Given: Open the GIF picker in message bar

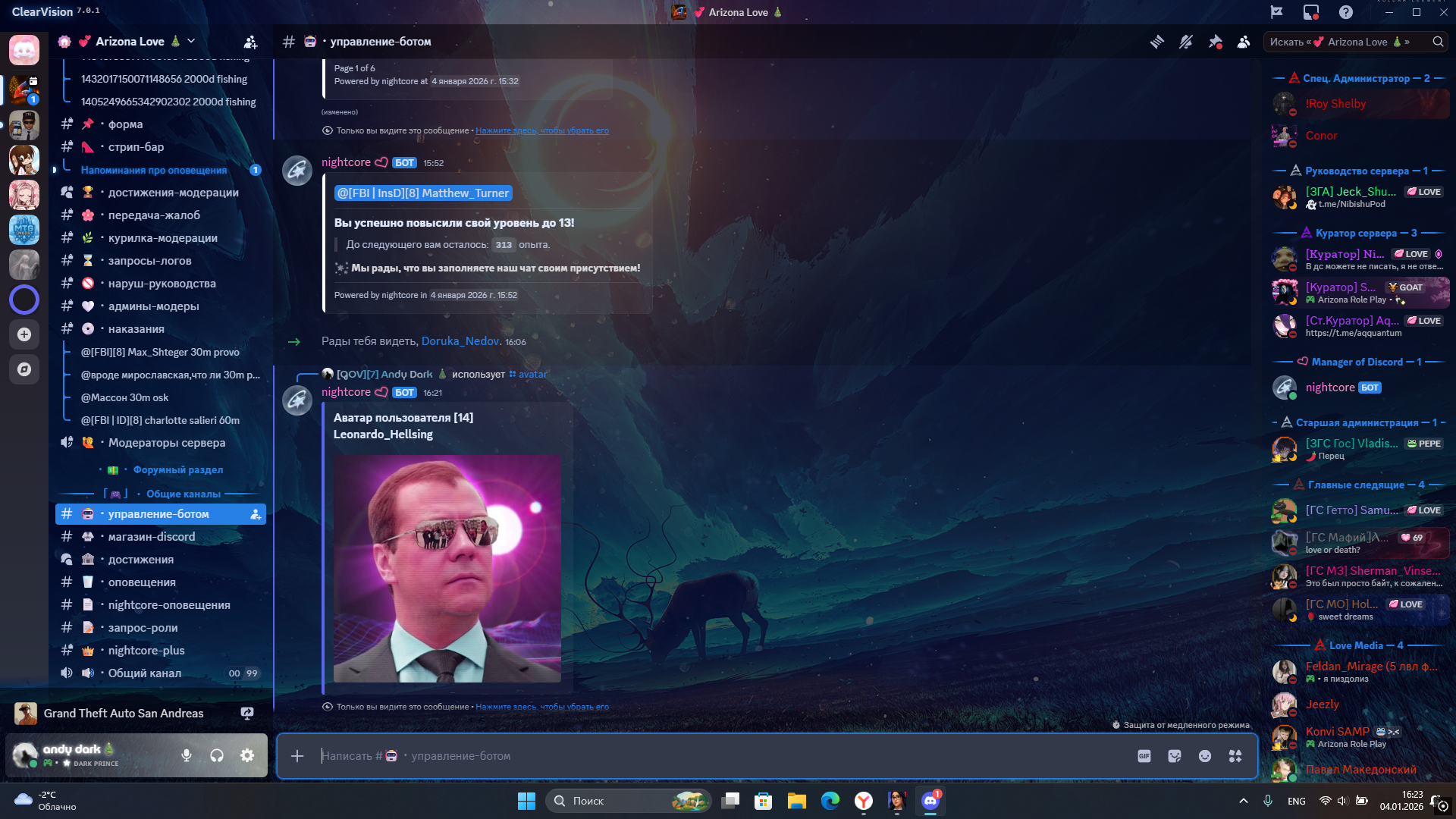Looking at the screenshot, I should pos(1144,756).
